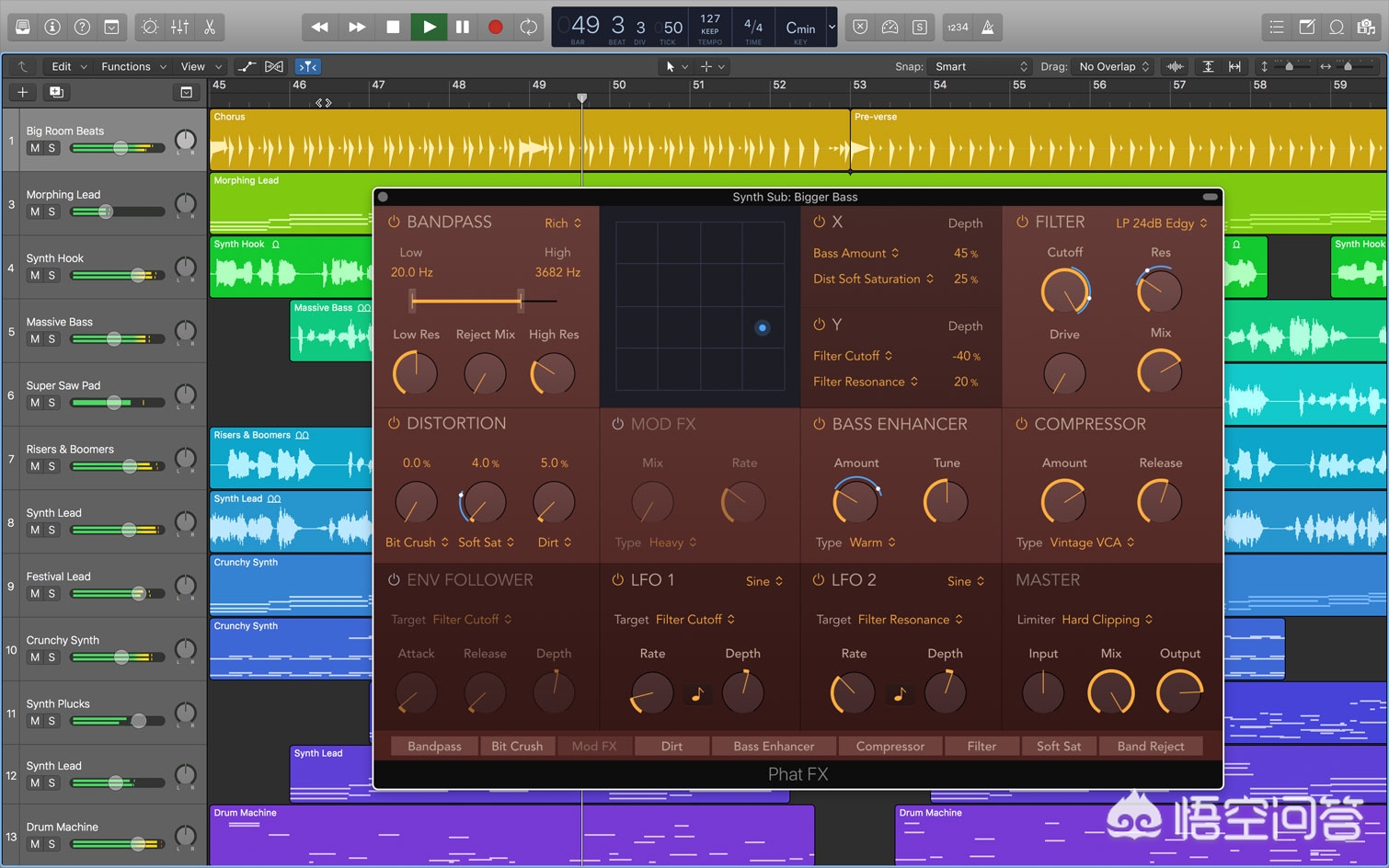Select the Bandpass tab in effect order strip
This screenshot has width=1389, height=868.
pyautogui.click(x=434, y=746)
